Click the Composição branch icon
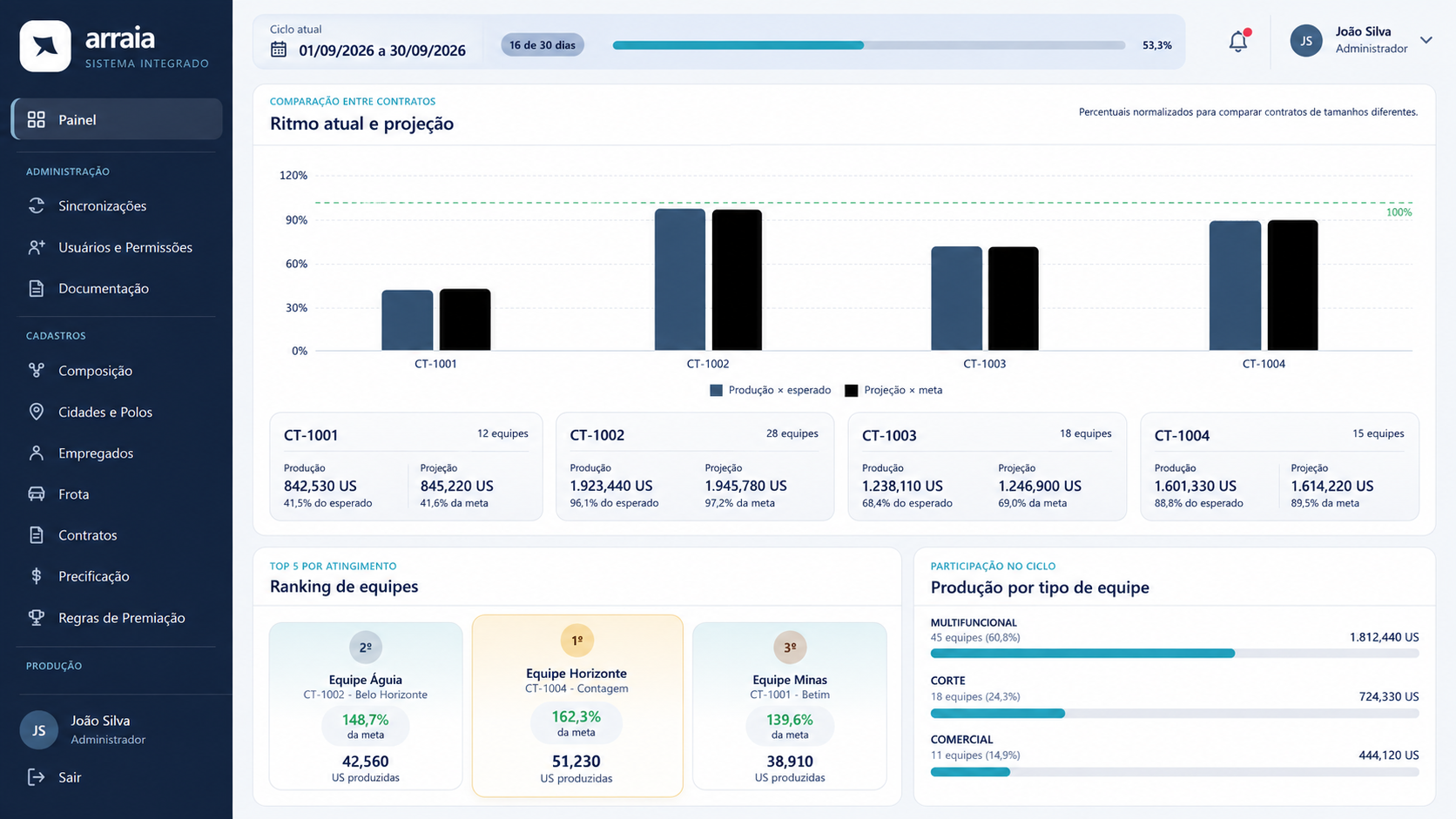 pos(37,371)
